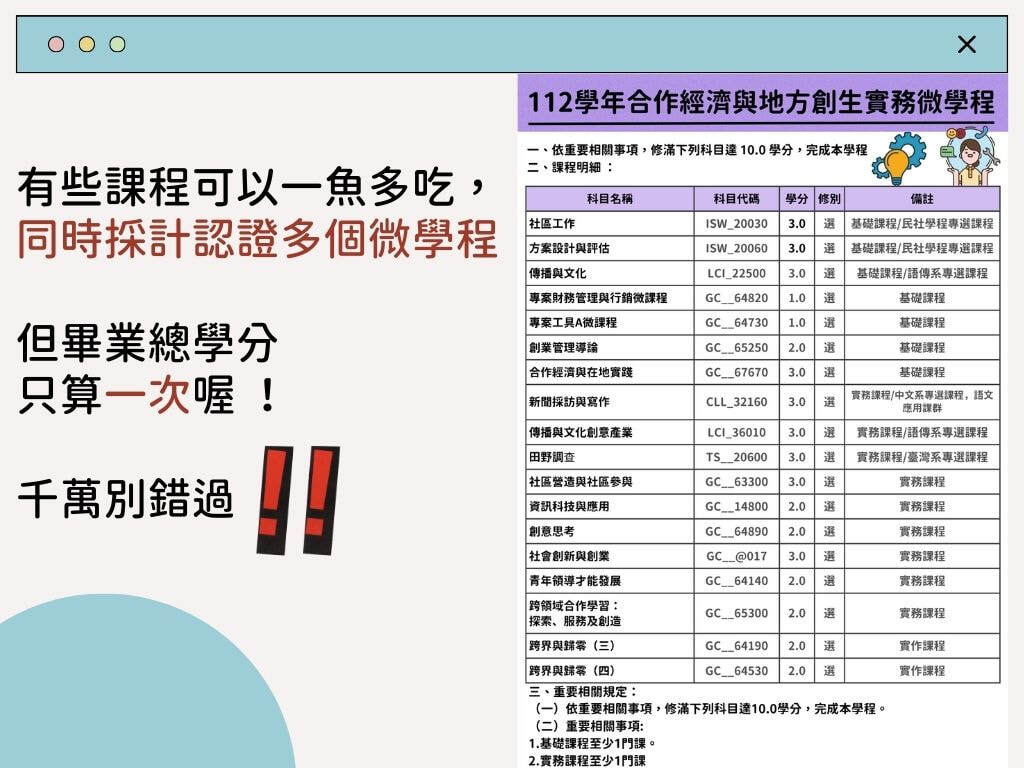
Task: Select the course 創意思考
Action: click(552, 532)
